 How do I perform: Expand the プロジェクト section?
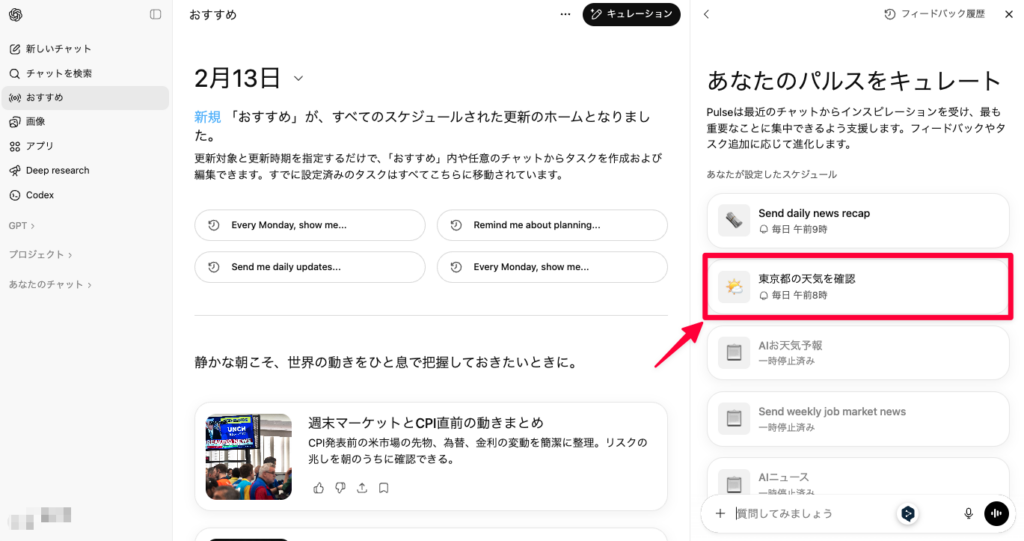tap(40, 254)
